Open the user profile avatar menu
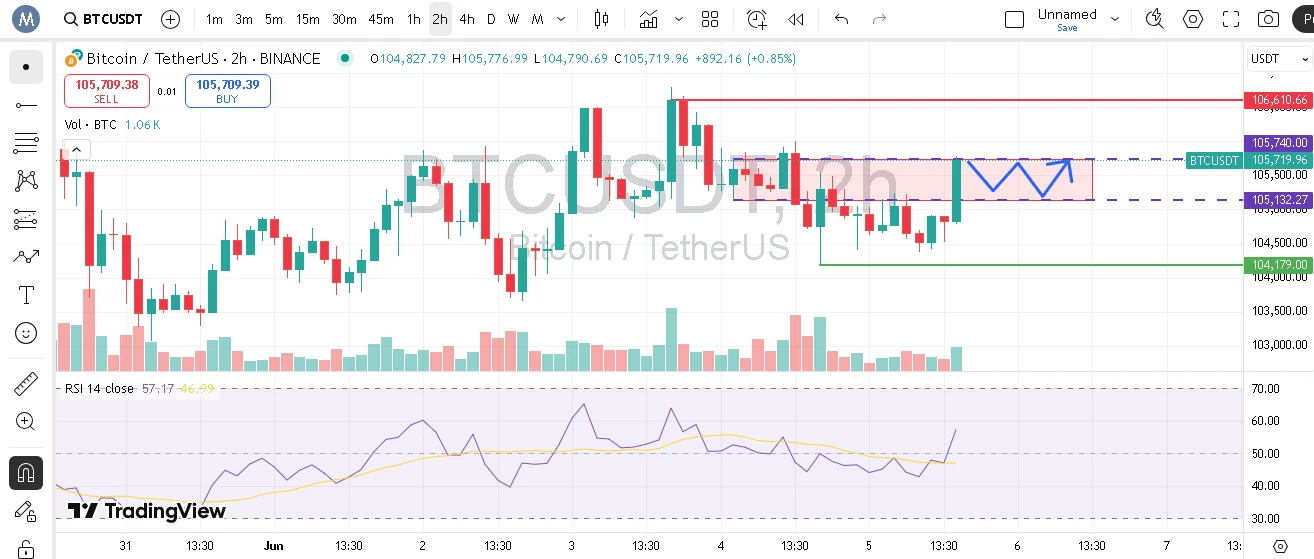 pos(26,19)
